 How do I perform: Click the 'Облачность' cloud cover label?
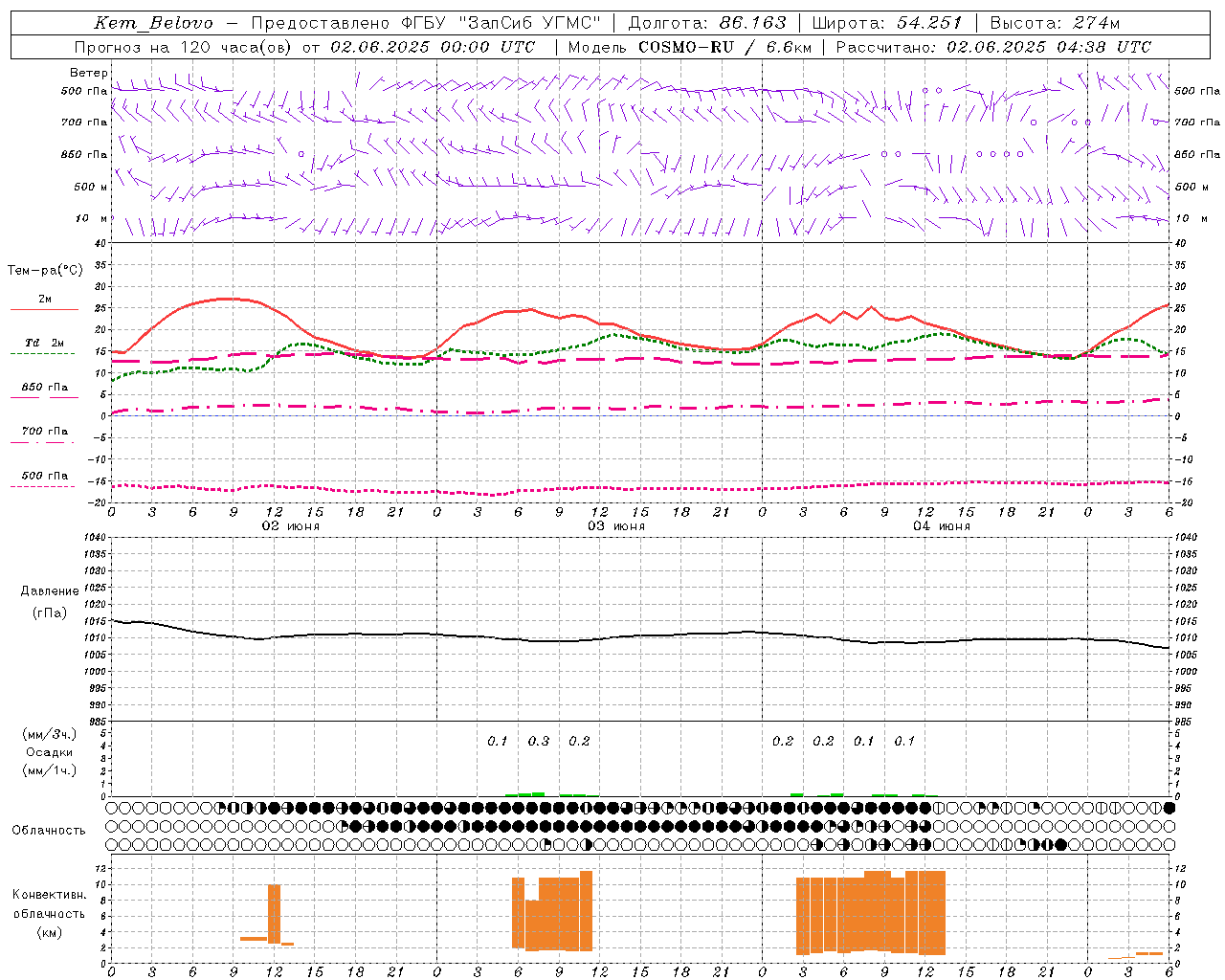point(49,830)
